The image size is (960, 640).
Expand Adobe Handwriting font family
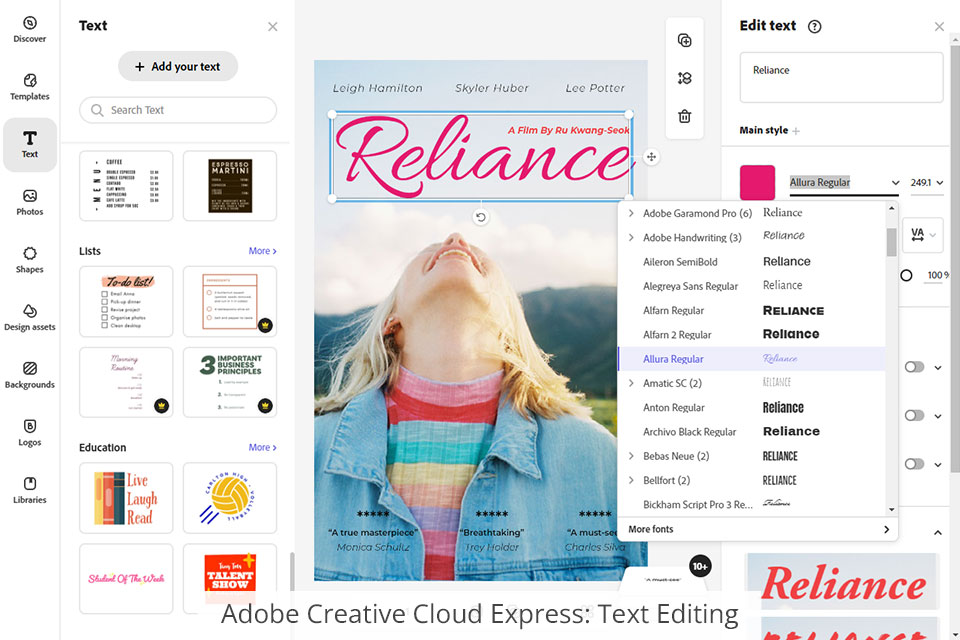(631, 238)
